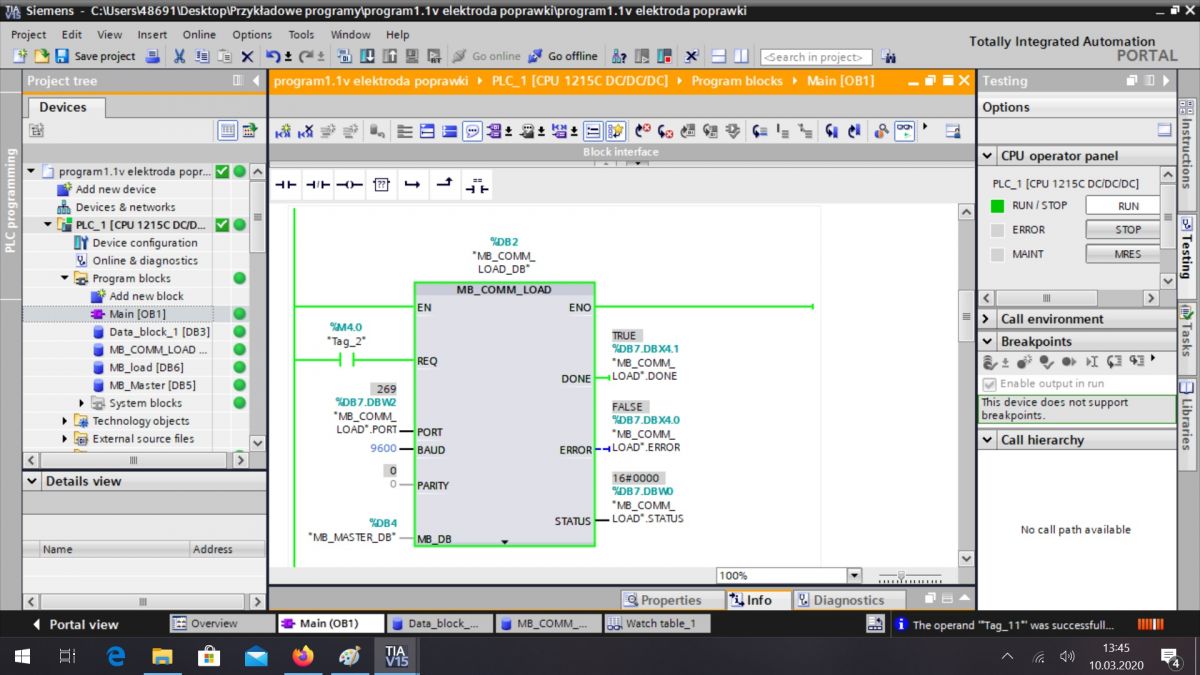Click the Compile icon in the toolbar
This screenshot has width=1200, height=675.
point(346,56)
